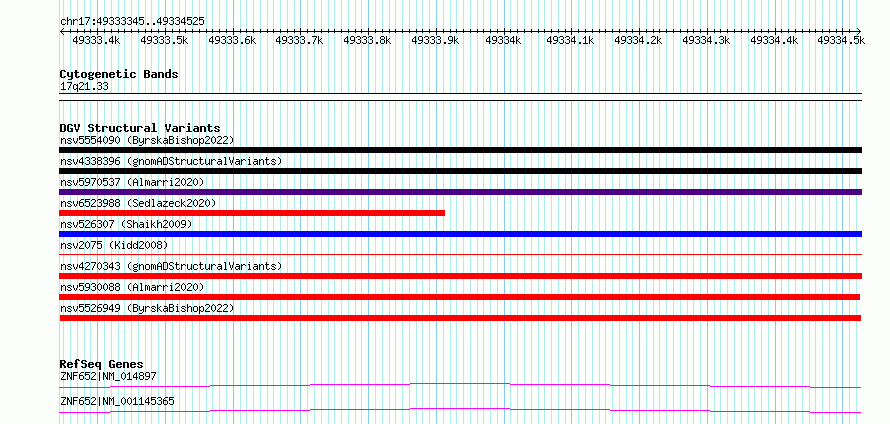
Task: Click the nsv5554090 (ByrskaBishop2022) variant label
Action: (147, 140)
